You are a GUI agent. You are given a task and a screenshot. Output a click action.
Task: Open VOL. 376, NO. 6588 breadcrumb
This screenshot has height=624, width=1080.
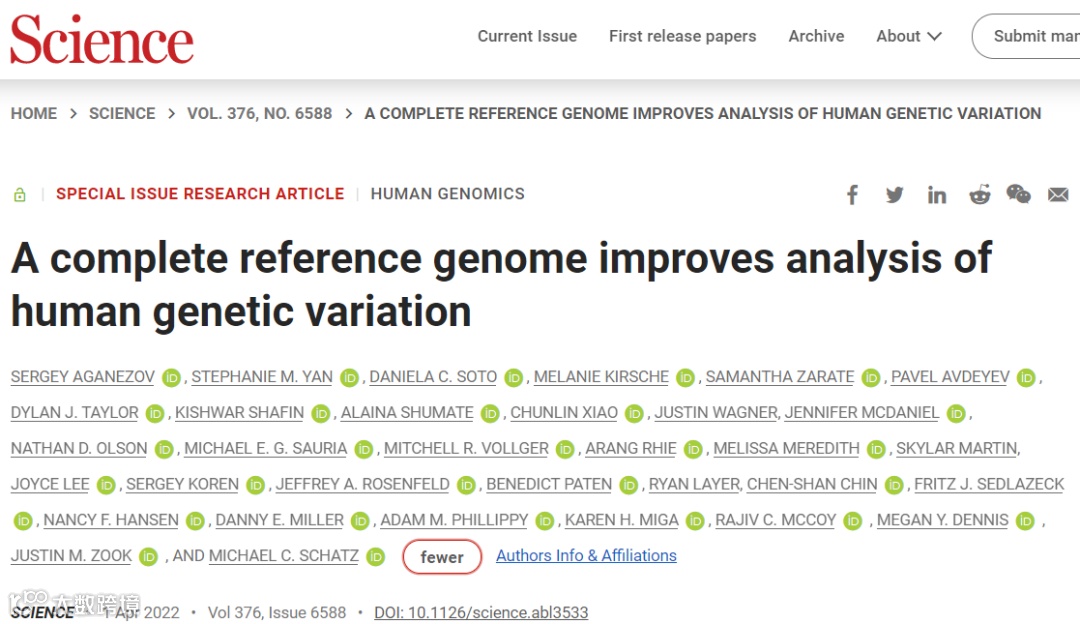(259, 113)
